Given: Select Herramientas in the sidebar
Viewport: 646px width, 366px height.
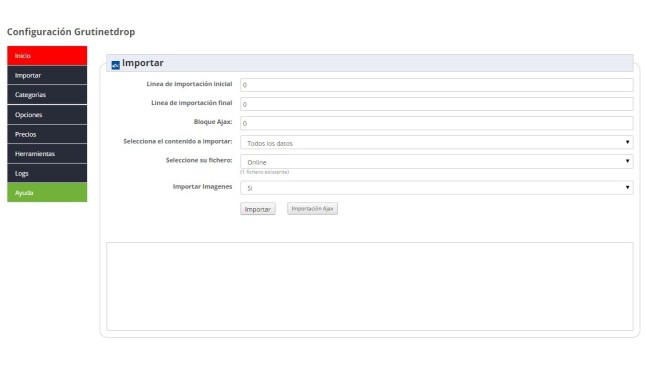Looking at the screenshot, I should 47,154.
